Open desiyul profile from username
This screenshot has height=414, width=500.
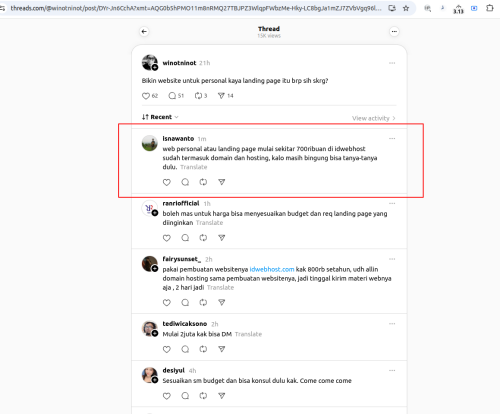tap(174, 370)
